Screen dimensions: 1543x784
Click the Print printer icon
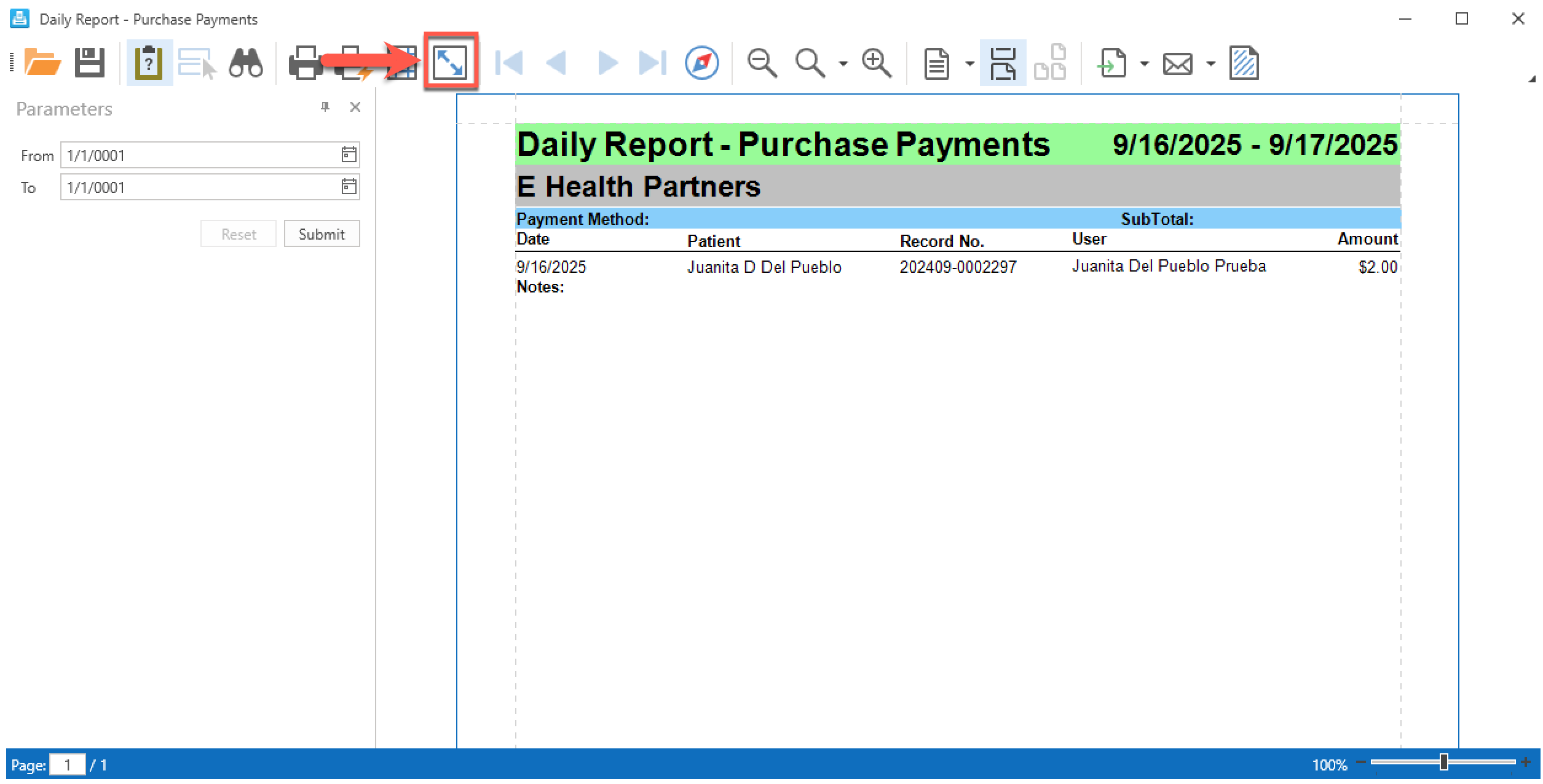[305, 63]
